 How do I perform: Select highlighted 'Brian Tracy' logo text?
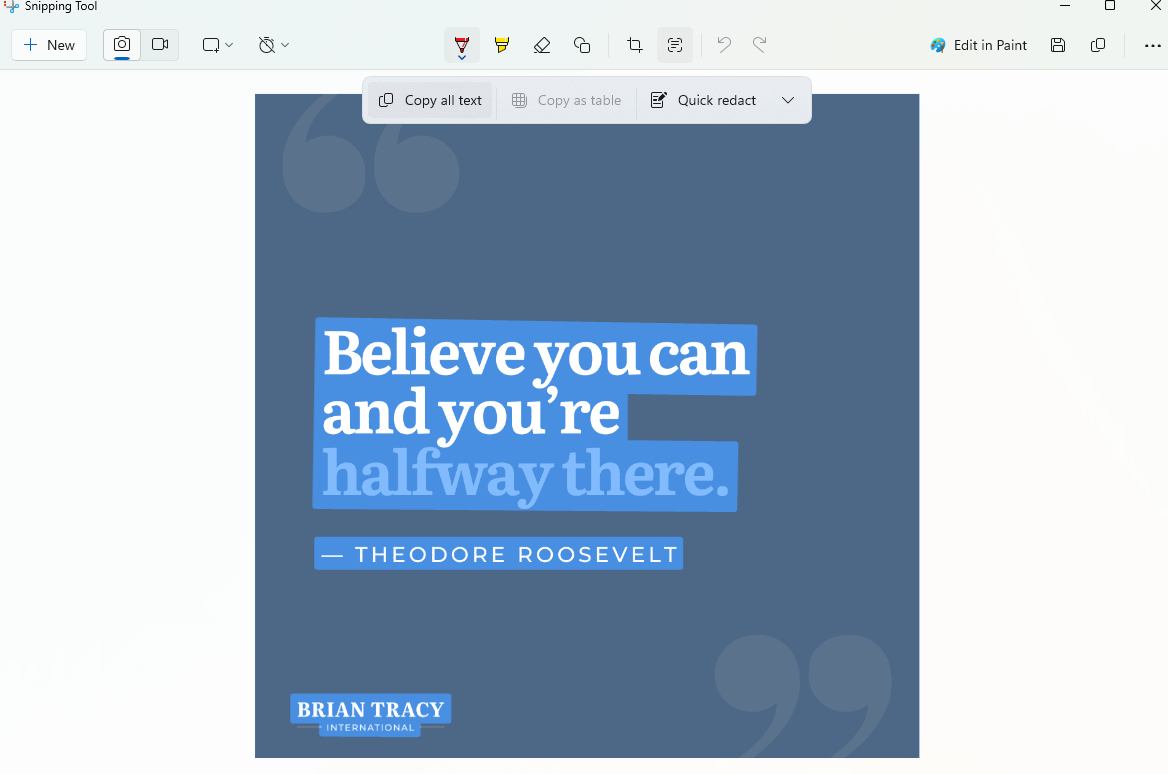tap(370, 710)
